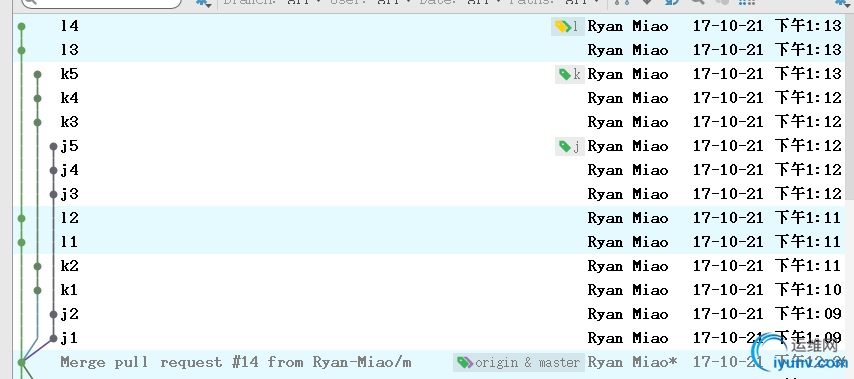Viewport: 854px width, 379px height.
Task: Select commit message k1
Action: (x=69, y=289)
